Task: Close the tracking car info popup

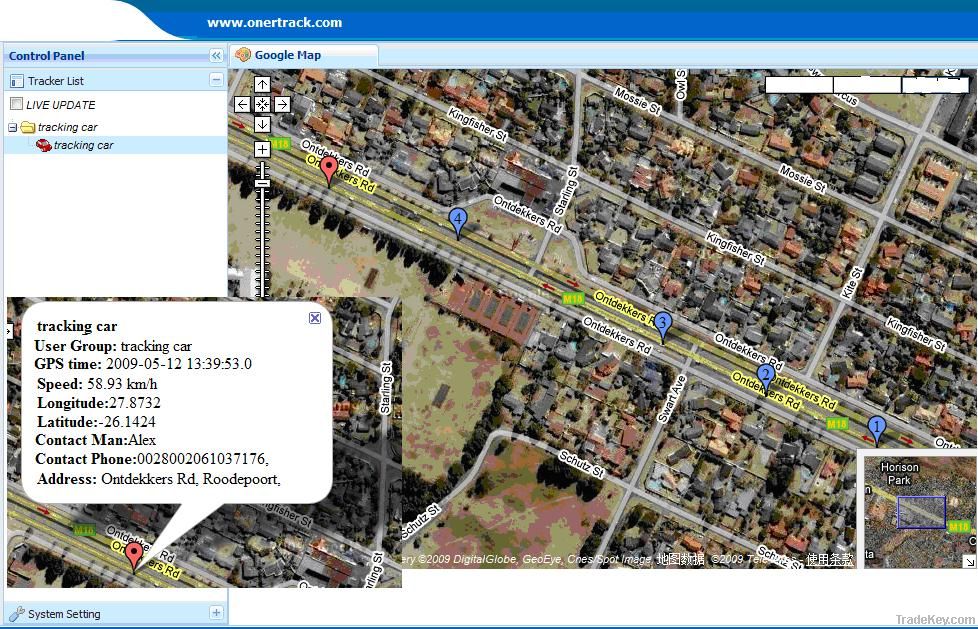Action: click(315, 317)
